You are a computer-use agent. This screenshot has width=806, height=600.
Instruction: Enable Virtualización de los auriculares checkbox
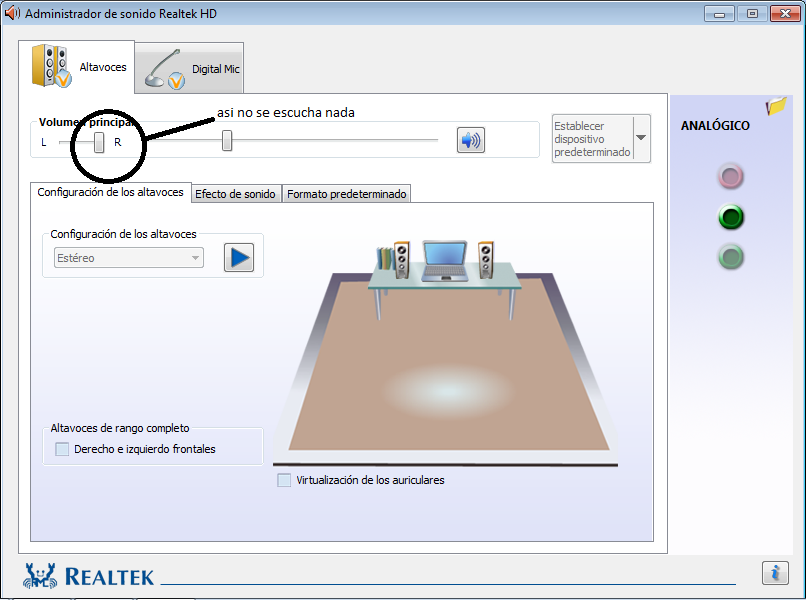coord(284,480)
